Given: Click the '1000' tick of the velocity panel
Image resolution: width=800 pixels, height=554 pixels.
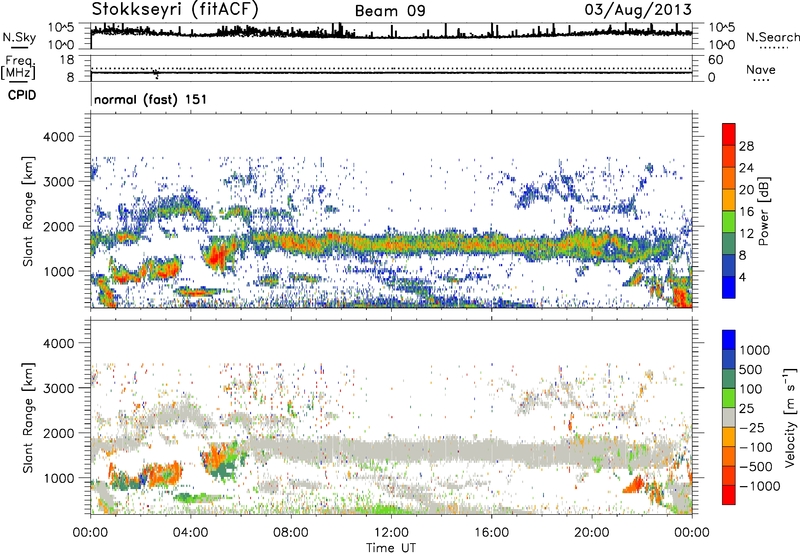Looking at the screenshot, I should click(59, 478).
